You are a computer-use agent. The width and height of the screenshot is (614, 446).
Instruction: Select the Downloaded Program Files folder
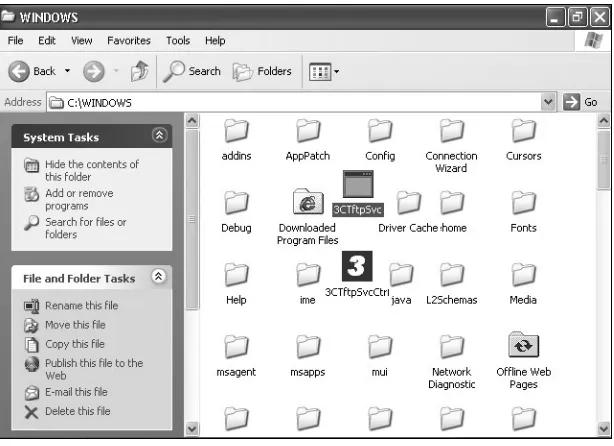(308, 217)
